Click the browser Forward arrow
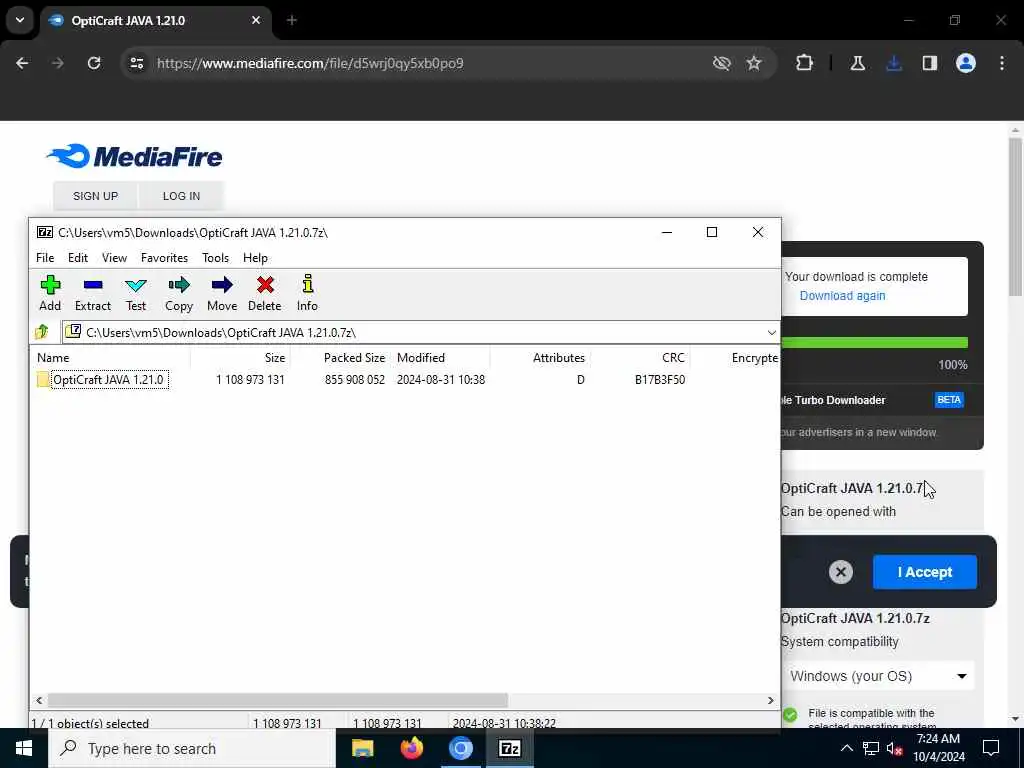Screen dimensions: 1024x768 coord(57,63)
